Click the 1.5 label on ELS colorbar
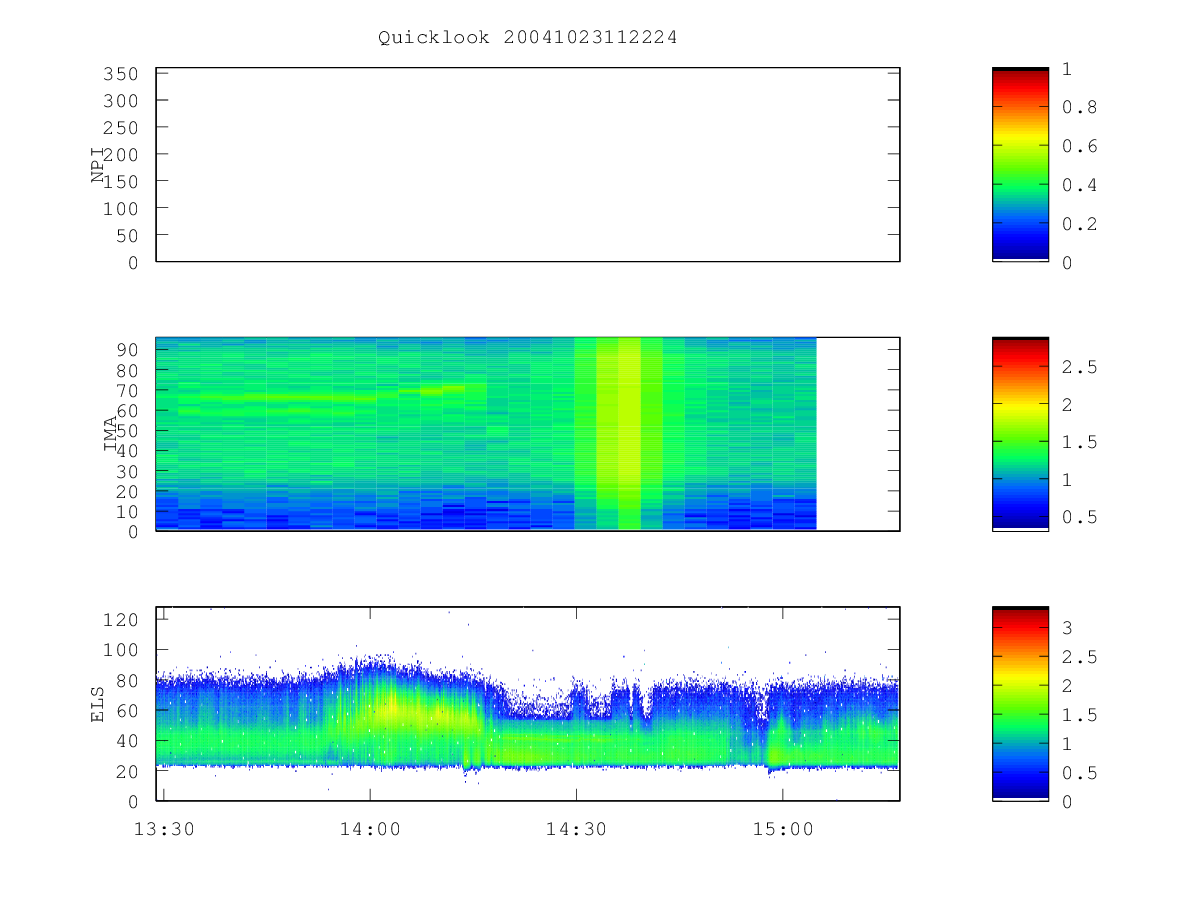Image resolution: width=1200 pixels, height=900 pixels. tap(1079, 715)
